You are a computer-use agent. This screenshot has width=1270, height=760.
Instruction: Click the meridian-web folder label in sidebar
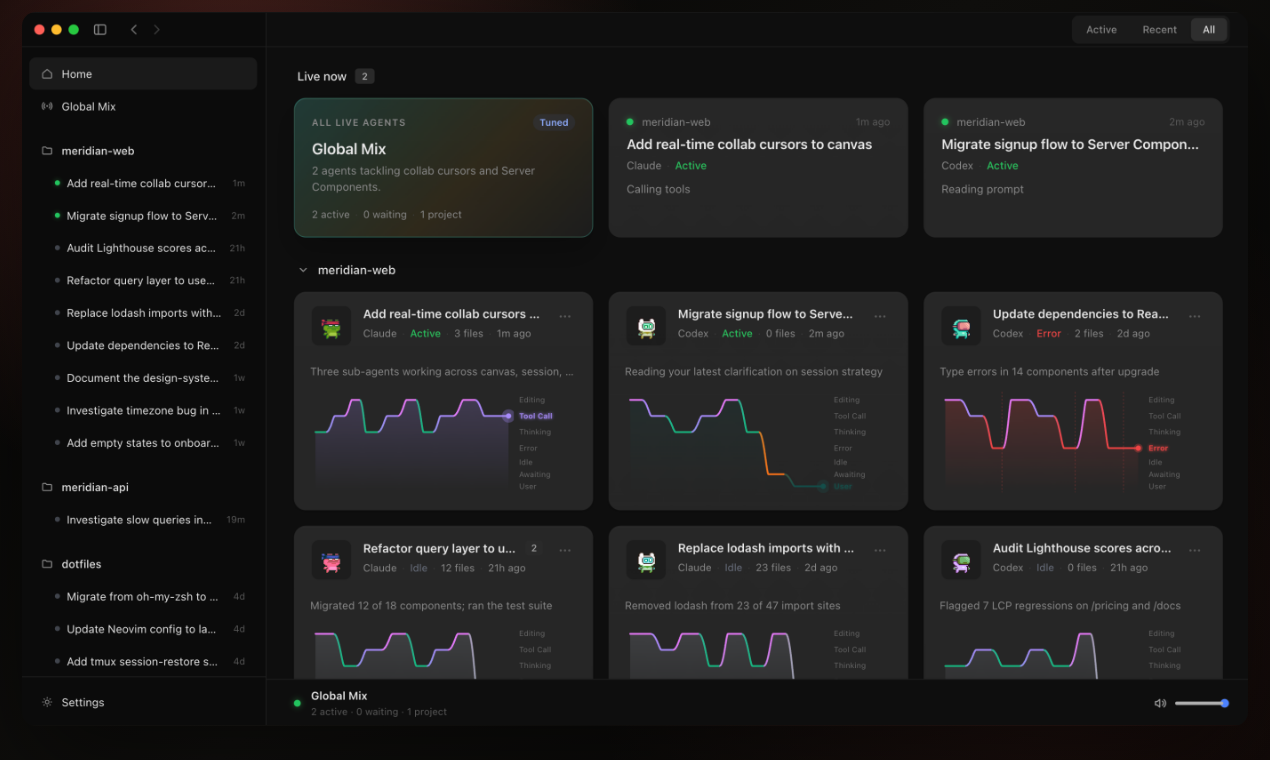[98, 151]
